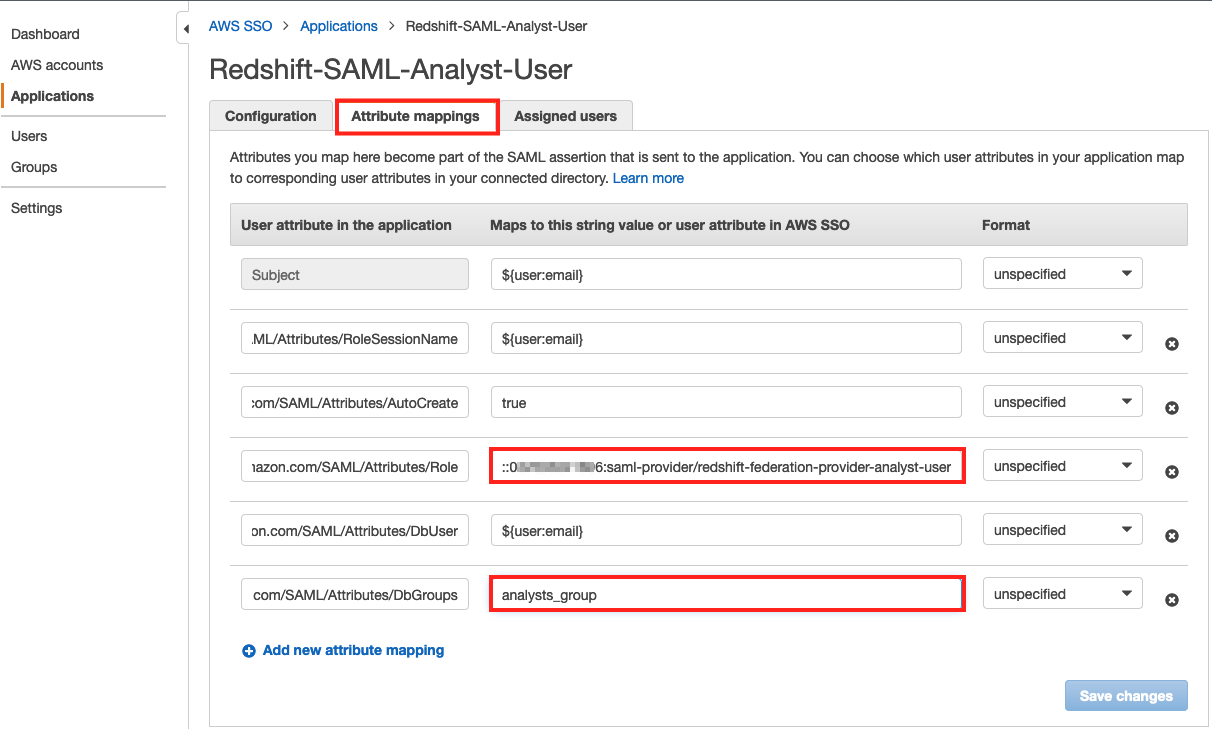Open the Learn more link

pos(648,178)
